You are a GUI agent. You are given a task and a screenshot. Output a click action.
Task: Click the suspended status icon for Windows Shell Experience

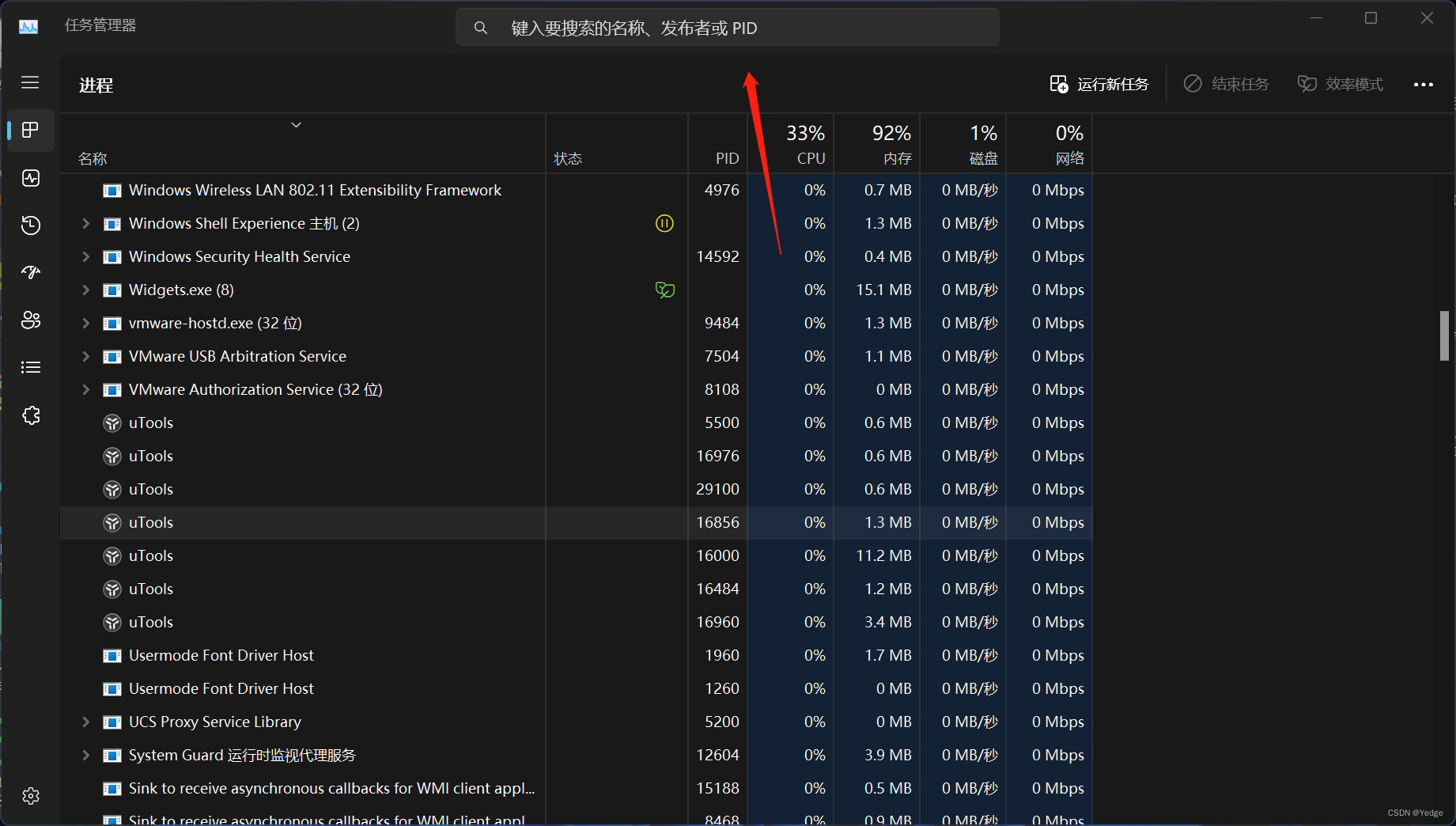point(664,223)
